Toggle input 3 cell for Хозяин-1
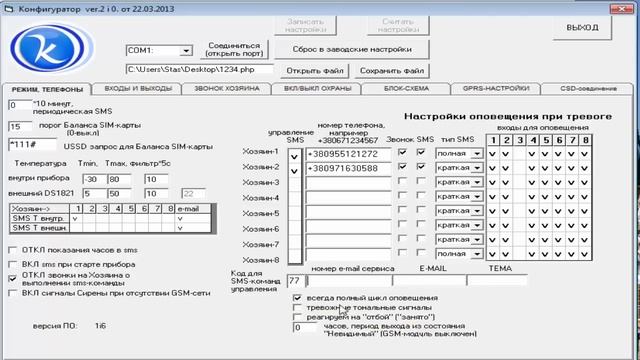The height and width of the screenshot is (360, 640). coord(519,154)
